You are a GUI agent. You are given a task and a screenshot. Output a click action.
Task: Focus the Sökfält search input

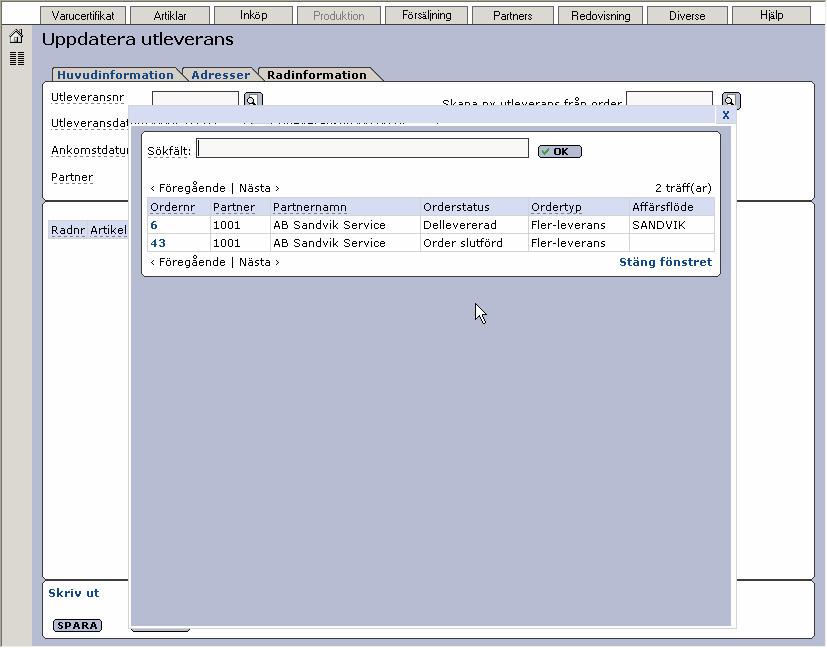coord(362,149)
